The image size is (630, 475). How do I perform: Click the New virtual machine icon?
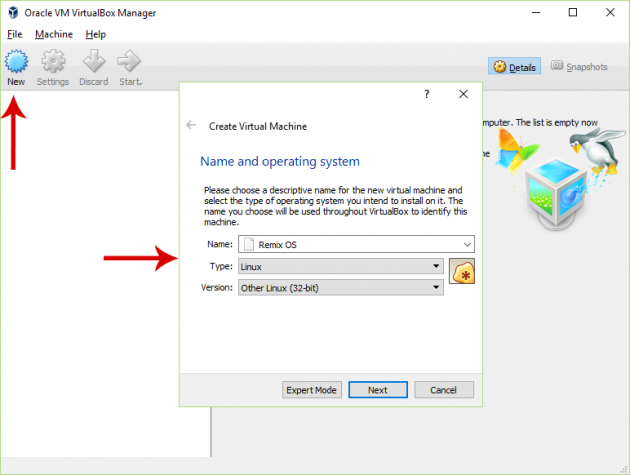click(16, 62)
